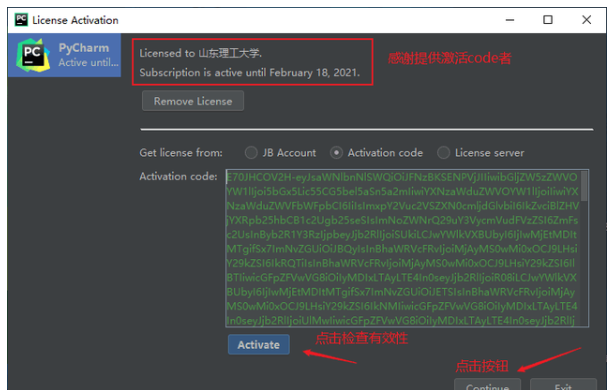This screenshot has width=614, height=390.
Task: Click the 'Activation code:' label
Action: tap(178, 177)
